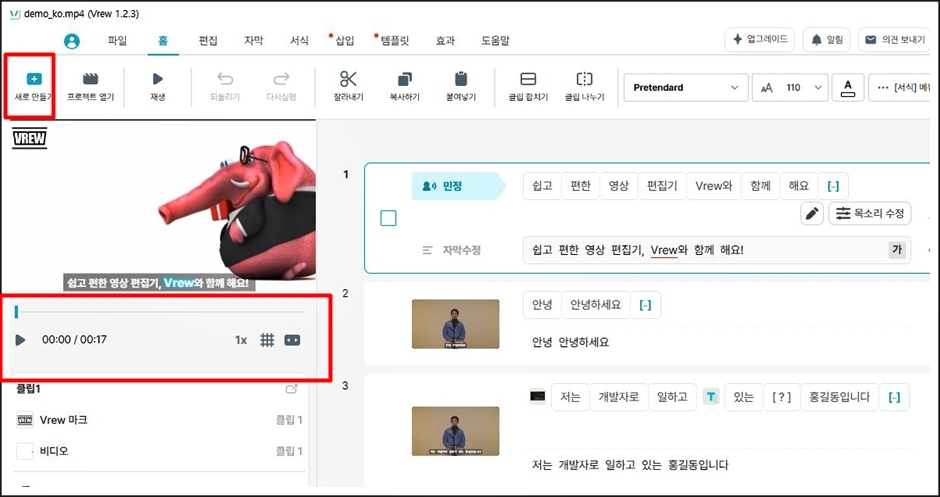Open 알림 notifications
Screen dimensions: 940x497
click(x=827, y=40)
